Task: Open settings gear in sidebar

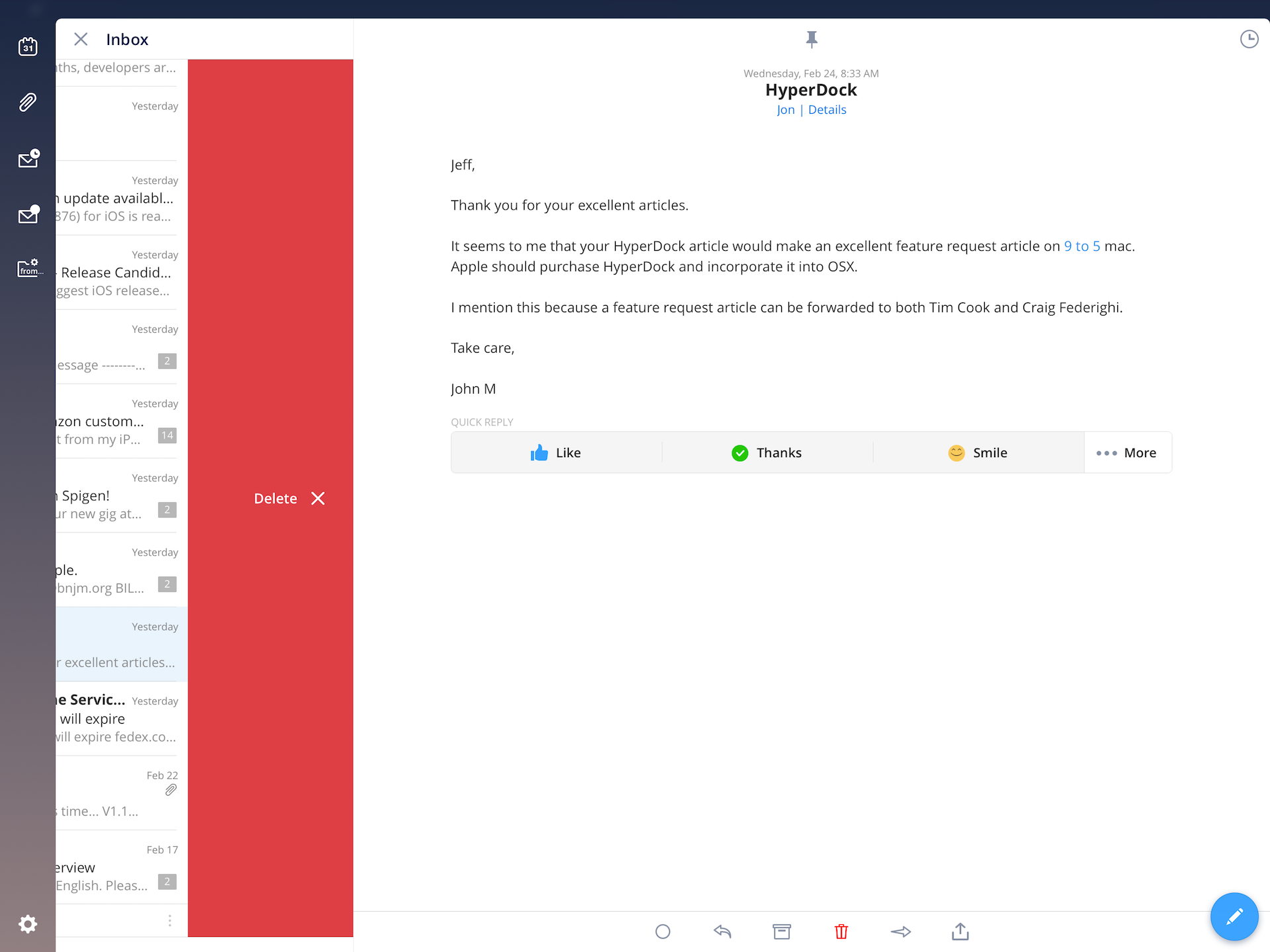Action: (x=28, y=924)
